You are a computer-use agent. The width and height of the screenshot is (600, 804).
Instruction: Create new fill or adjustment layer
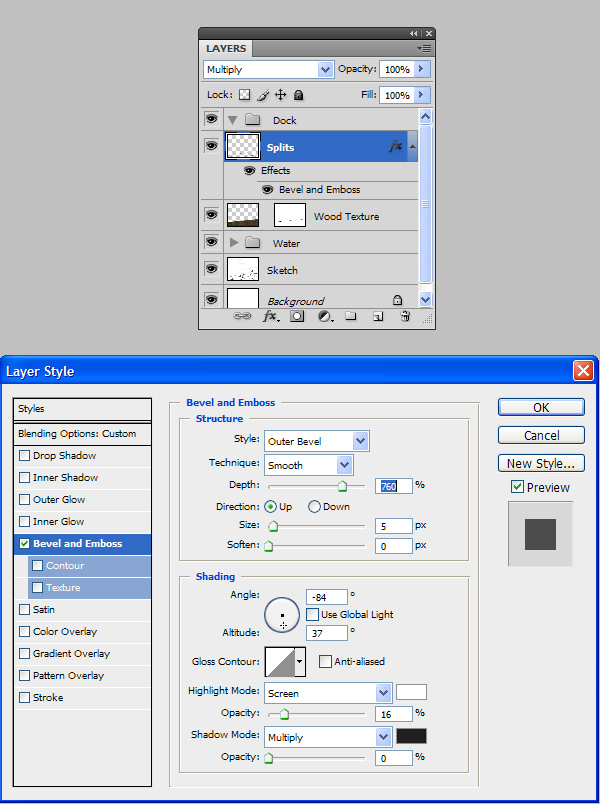coord(325,316)
